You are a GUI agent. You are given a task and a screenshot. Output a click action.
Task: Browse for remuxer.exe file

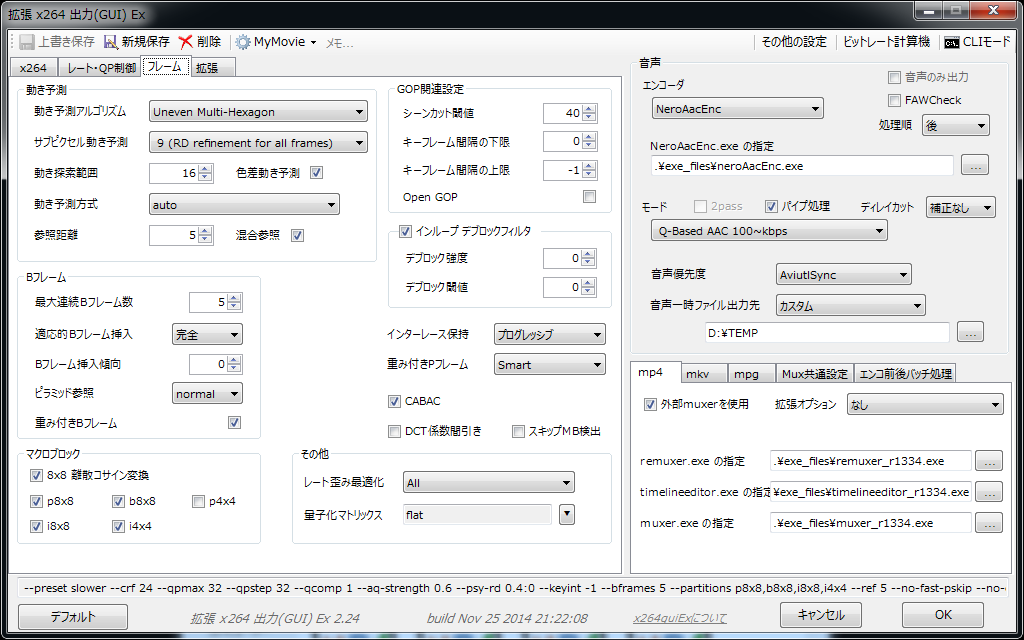(989, 461)
